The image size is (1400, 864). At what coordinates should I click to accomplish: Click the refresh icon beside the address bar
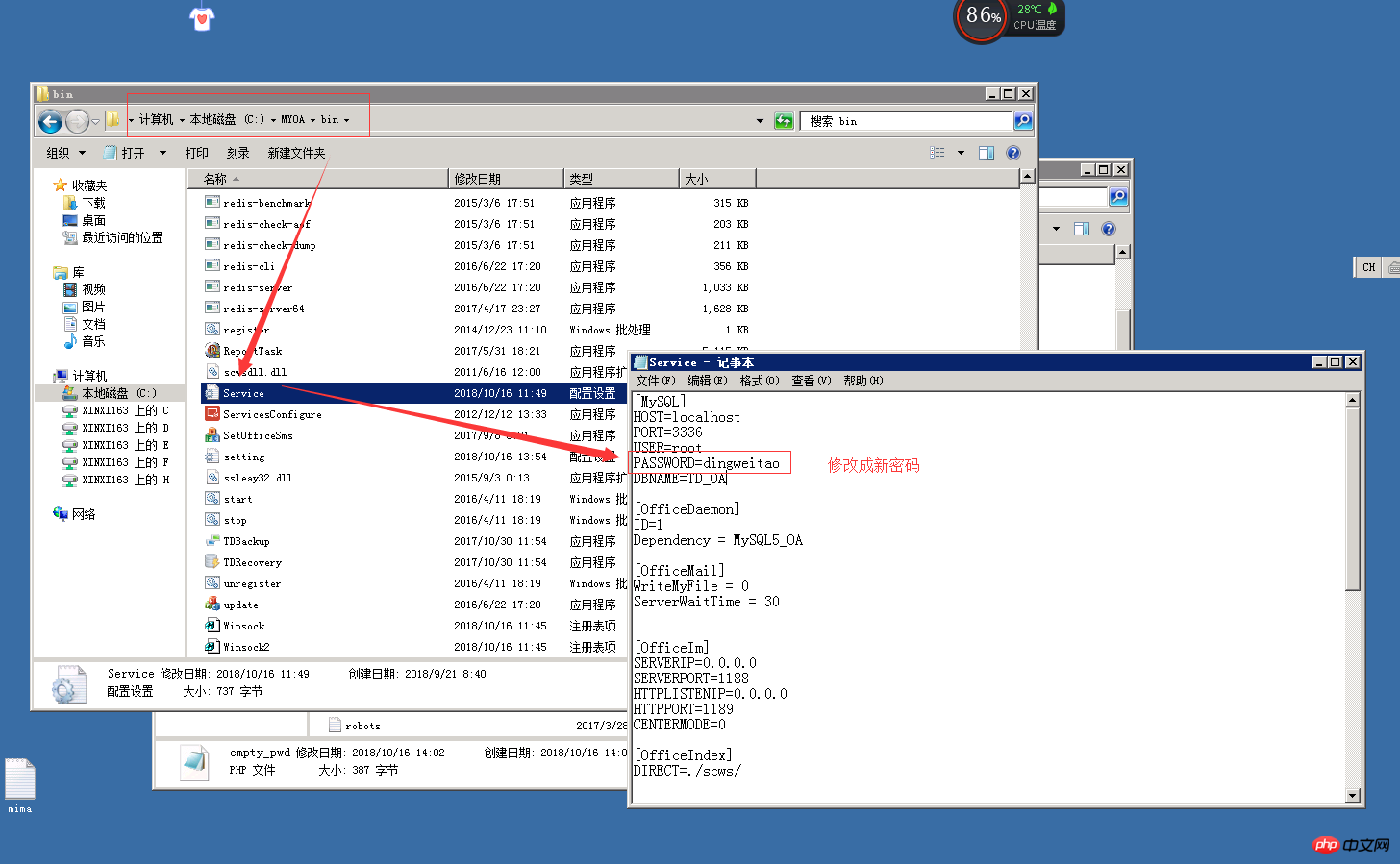coord(784,121)
